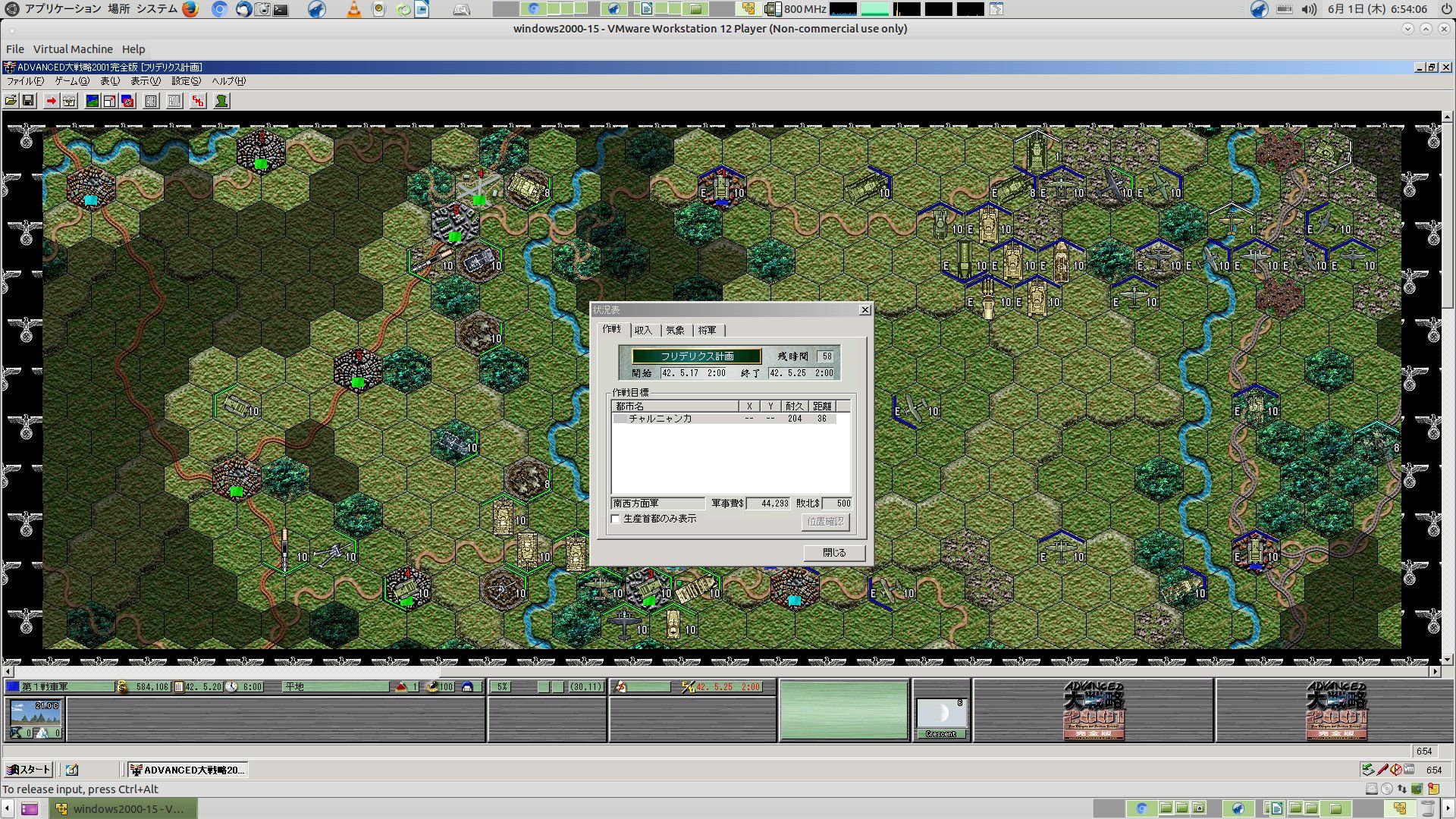
Task: Click the 都市名 column header
Action: (675, 406)
